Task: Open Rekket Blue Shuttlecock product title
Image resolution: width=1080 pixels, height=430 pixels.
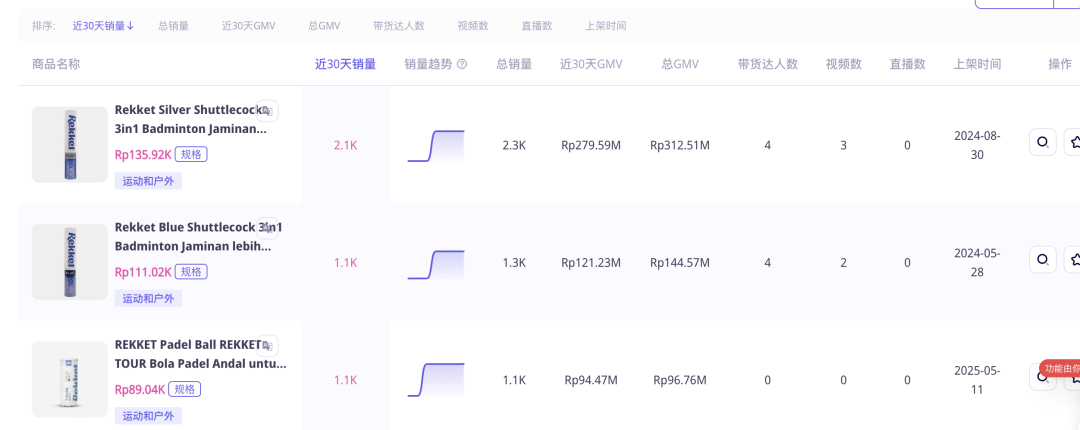Action: click(198, 236)
